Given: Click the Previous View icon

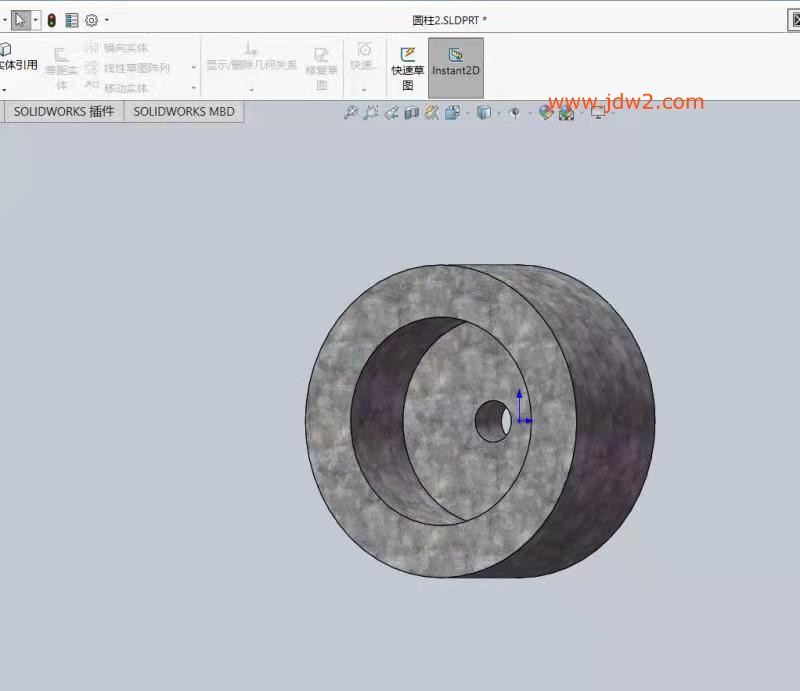Looking at the screenshot, I should click(x=391, y=113).
